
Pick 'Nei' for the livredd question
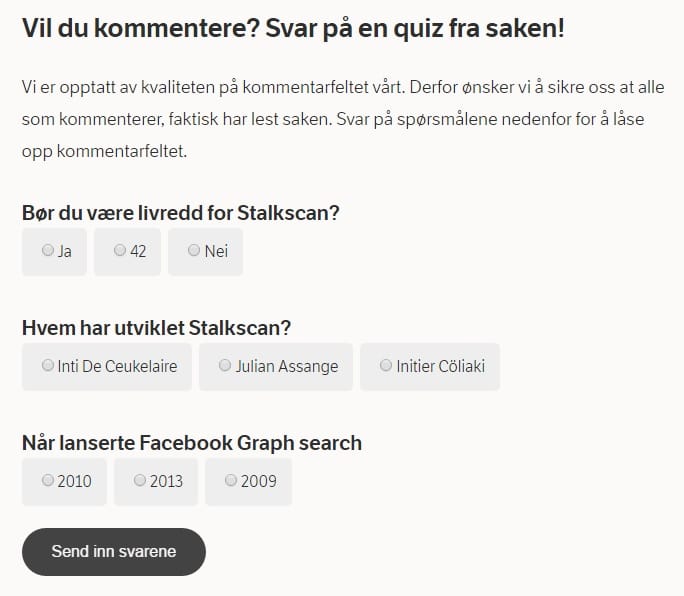(x=194, y=251)
